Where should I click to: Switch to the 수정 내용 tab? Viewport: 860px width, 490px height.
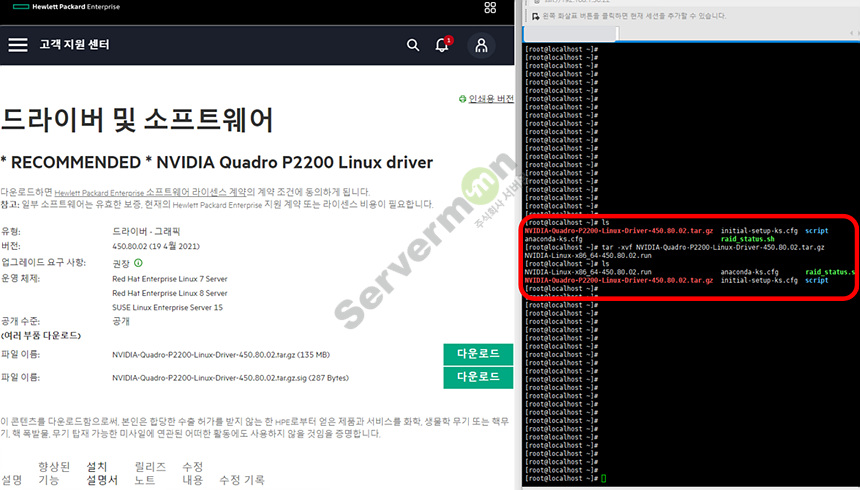(x=193, y=473)
